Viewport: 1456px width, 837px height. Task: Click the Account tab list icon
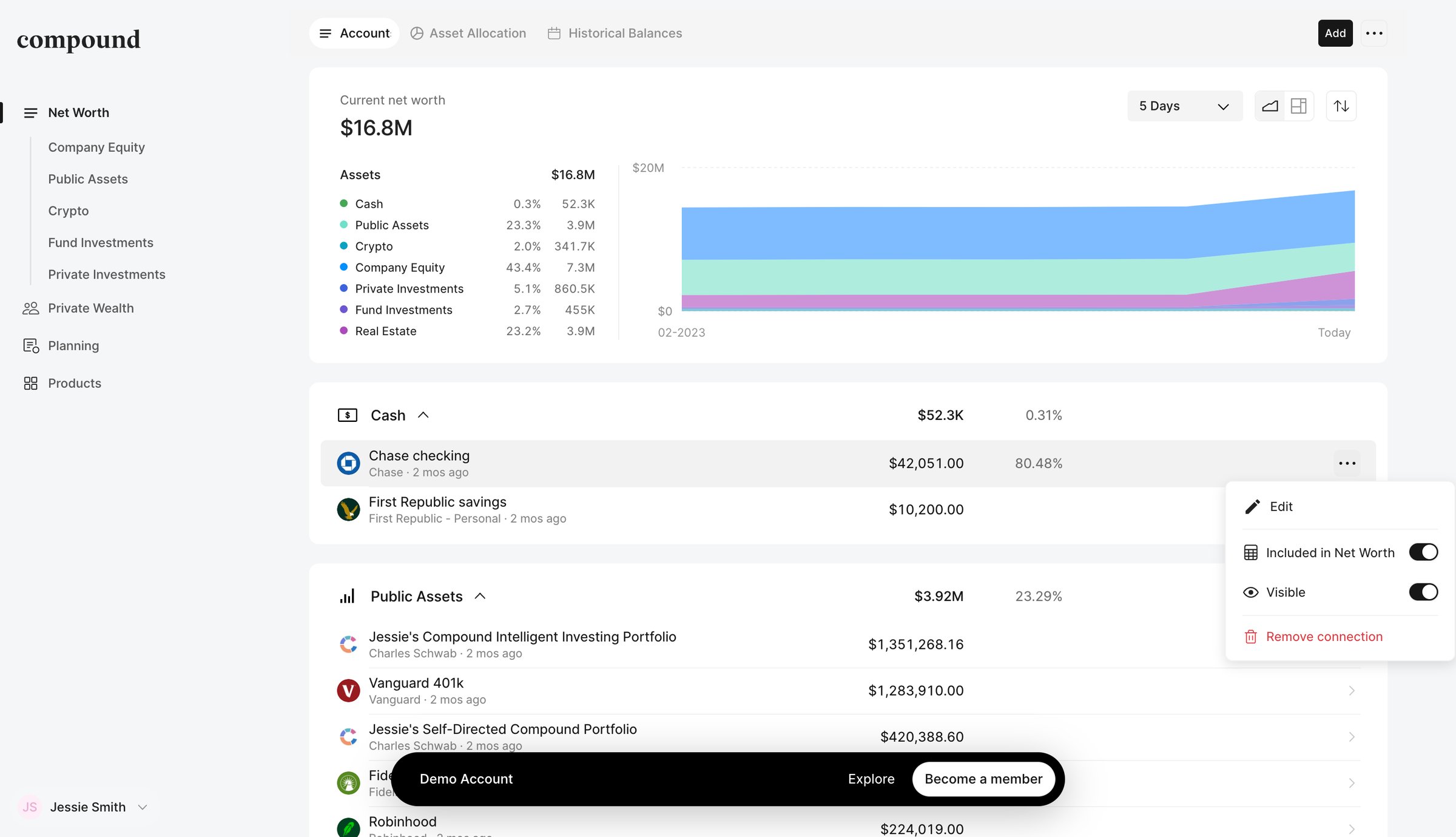pyautogui.click(x=326, y=33)
